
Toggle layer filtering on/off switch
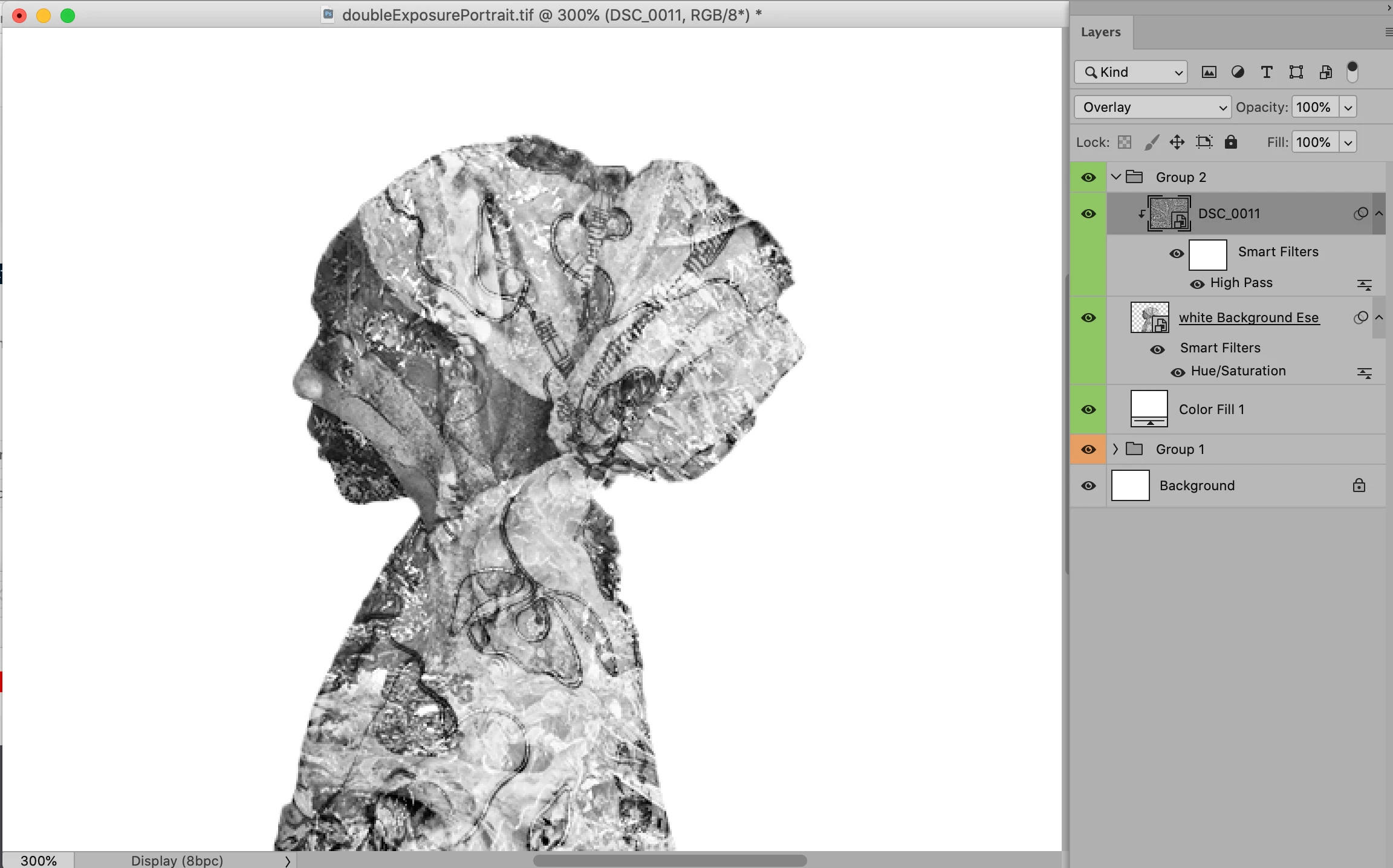(x=1352, y=72)
